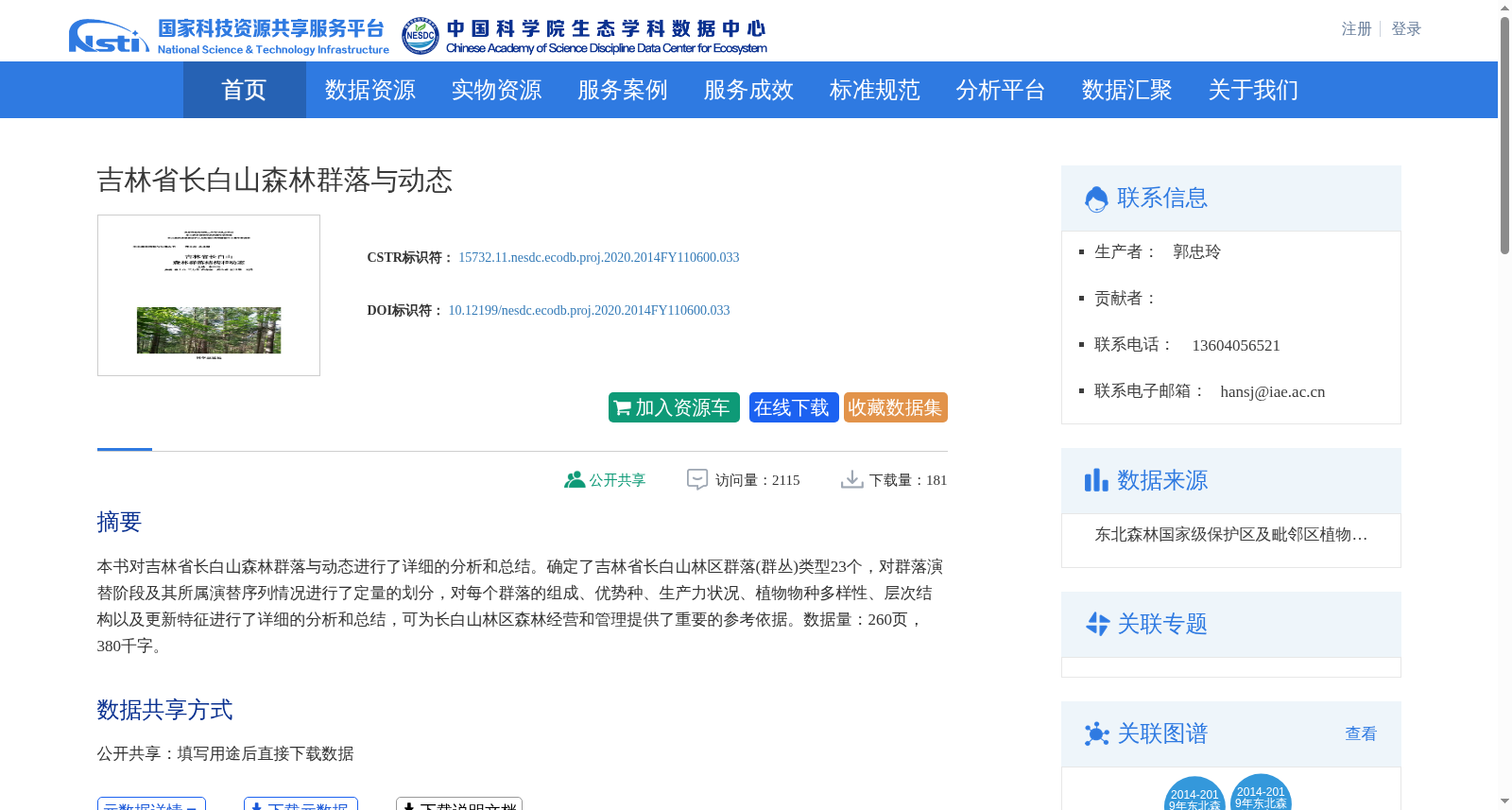Open the 数据资源 menu
The width and height of the screenshot is (1512, 810).
point(370,90)
